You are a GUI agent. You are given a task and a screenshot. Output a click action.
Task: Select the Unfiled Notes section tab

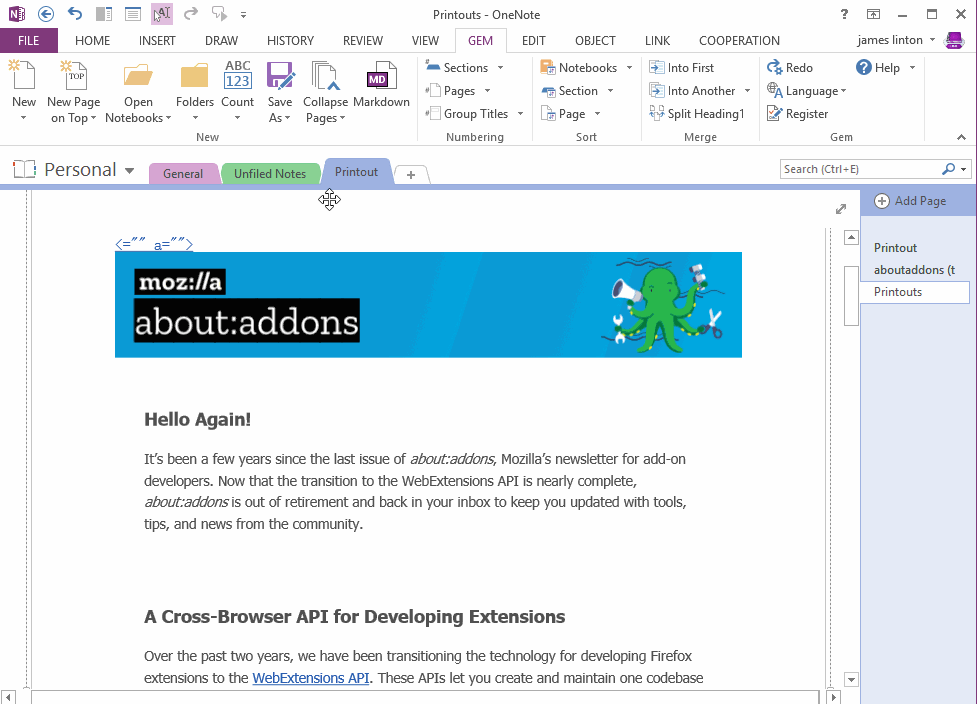pos(270,174)
